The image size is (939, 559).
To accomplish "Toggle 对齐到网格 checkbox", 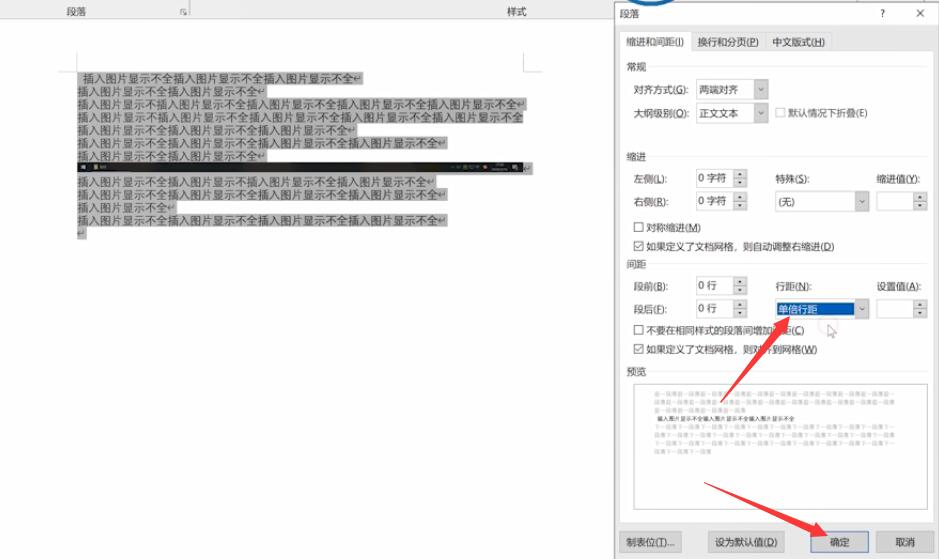I will (638, 349).
